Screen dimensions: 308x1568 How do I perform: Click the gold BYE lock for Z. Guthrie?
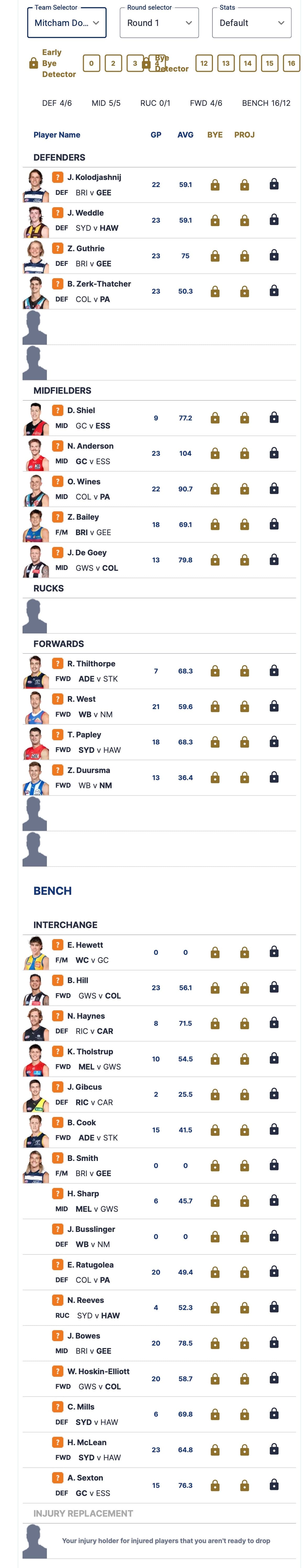click(x=215, y=256)
